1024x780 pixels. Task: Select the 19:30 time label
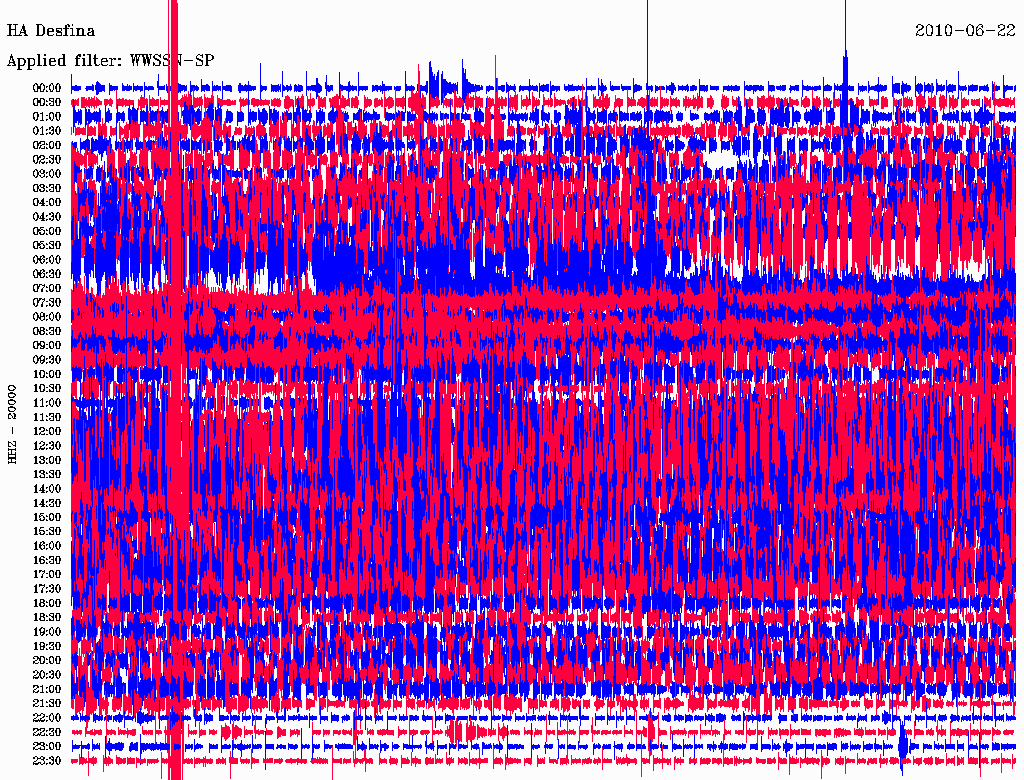pos(47,646)
